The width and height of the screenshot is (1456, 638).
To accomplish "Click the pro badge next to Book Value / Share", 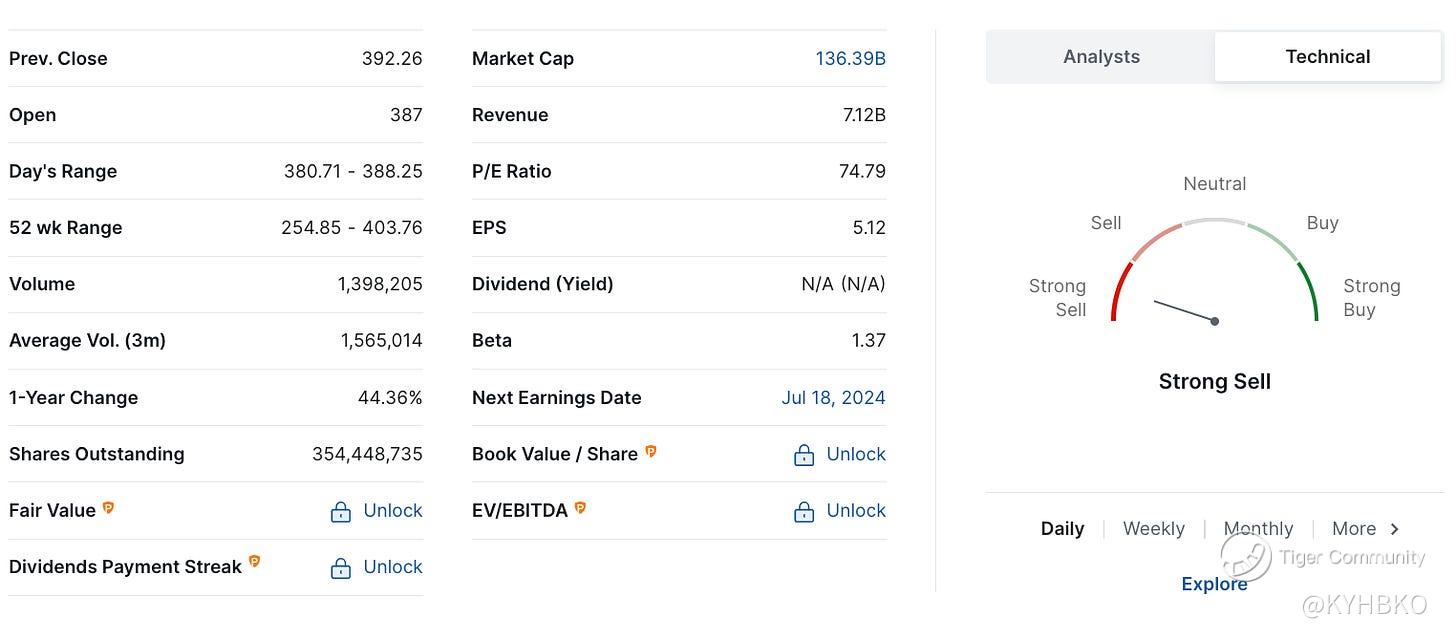I will [650, 451].
